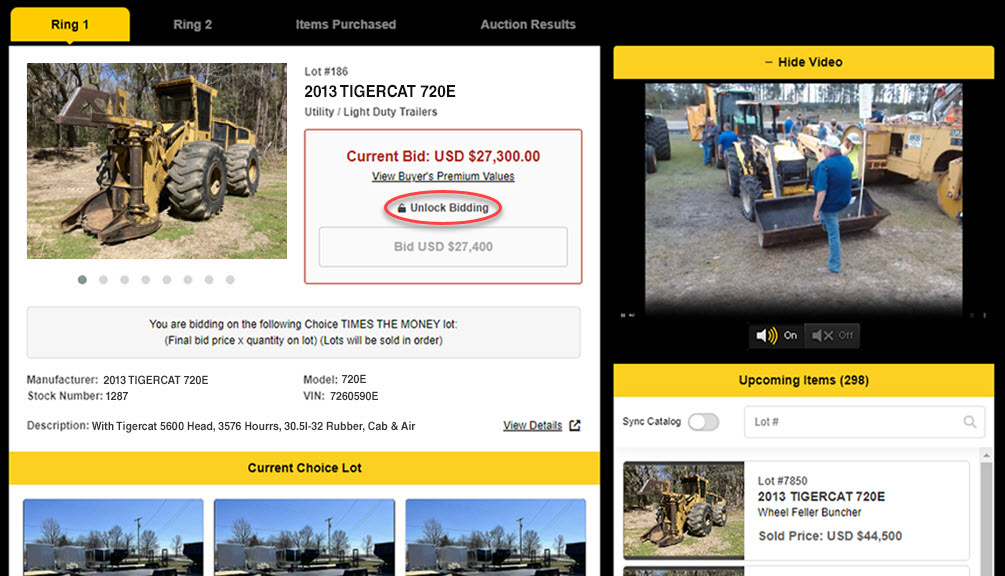View the Auction Results tab
This screenshot has width=1005, height=576.
(x=527, y=24)
